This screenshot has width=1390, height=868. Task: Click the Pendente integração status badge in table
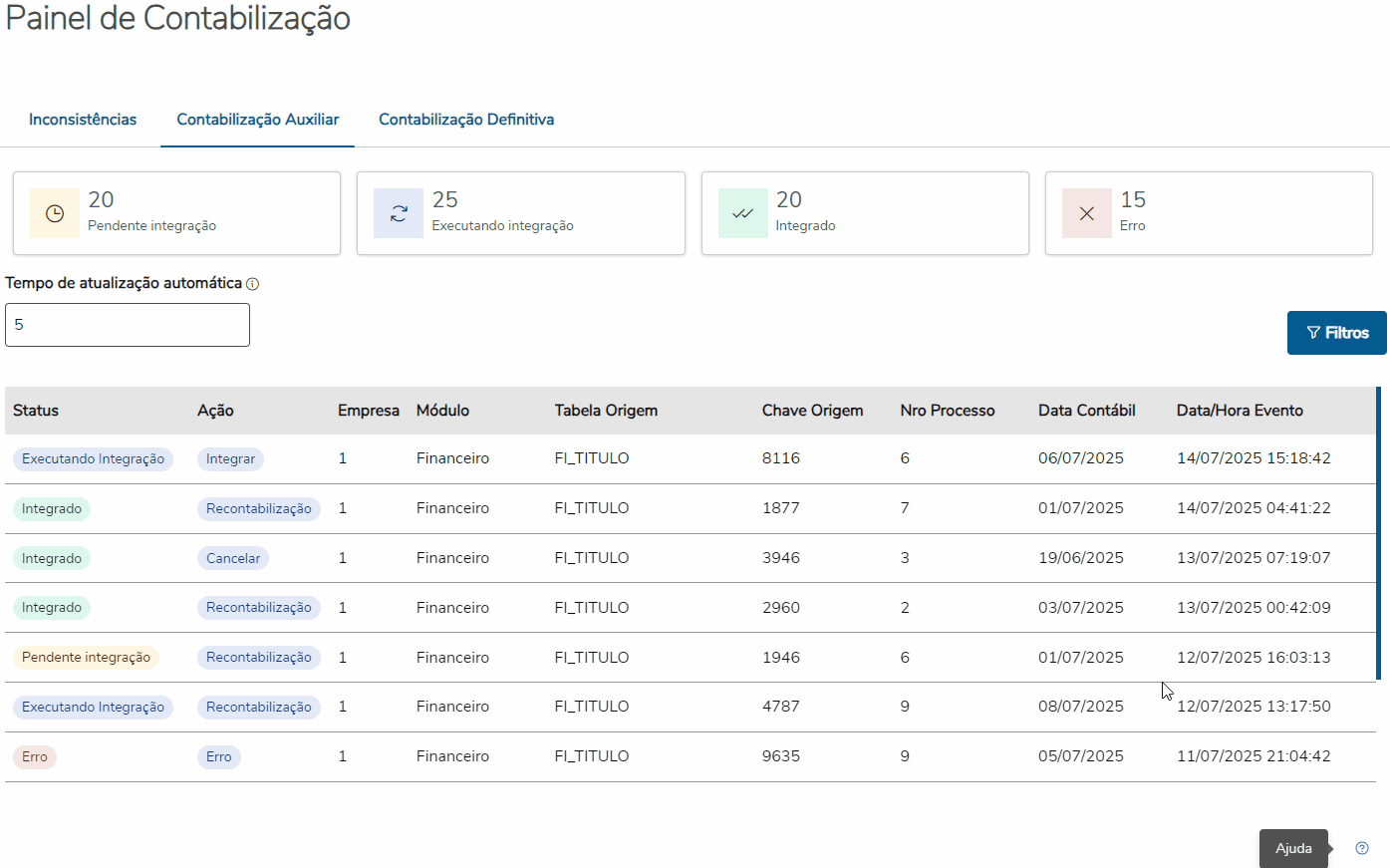coord(86,658)
